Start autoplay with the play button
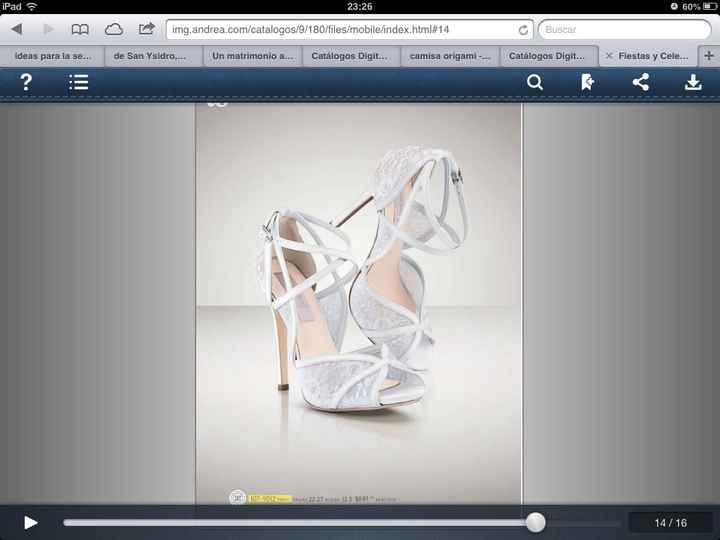The image size is (720, 540). (x=30, y=523)
